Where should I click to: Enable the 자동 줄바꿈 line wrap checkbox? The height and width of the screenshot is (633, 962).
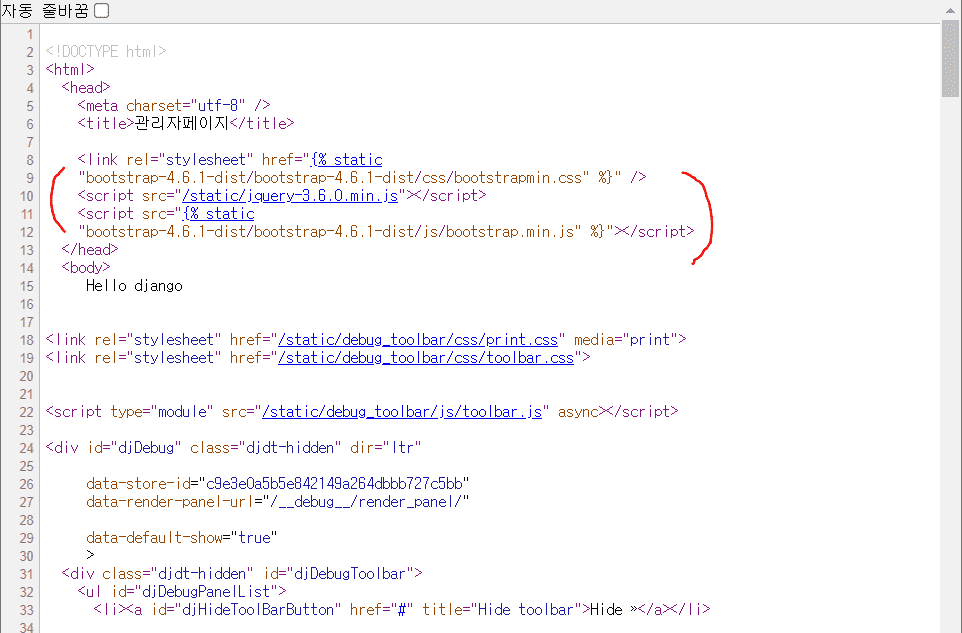102,10
